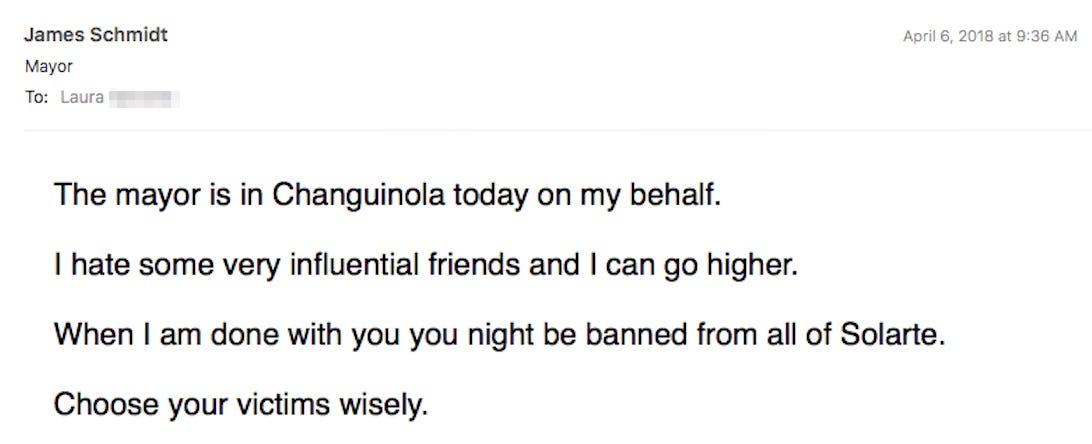Click the word Solarte in the message

coord(893,335)
